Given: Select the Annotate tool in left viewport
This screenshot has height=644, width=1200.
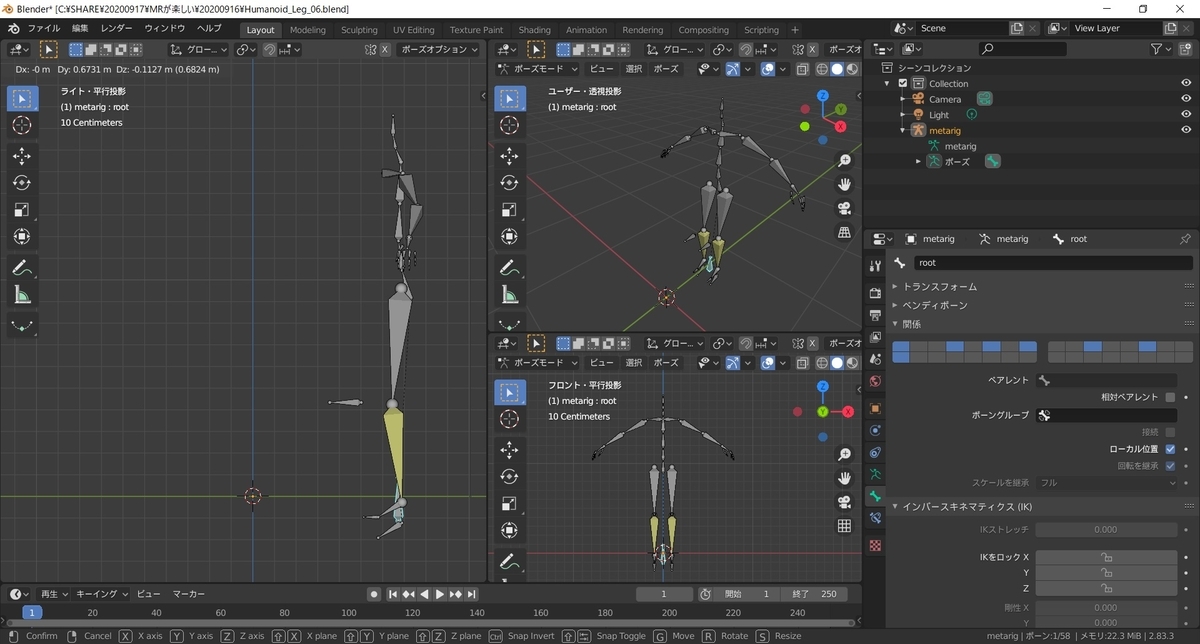Looking at the screenshot, I should click(22, 268).
